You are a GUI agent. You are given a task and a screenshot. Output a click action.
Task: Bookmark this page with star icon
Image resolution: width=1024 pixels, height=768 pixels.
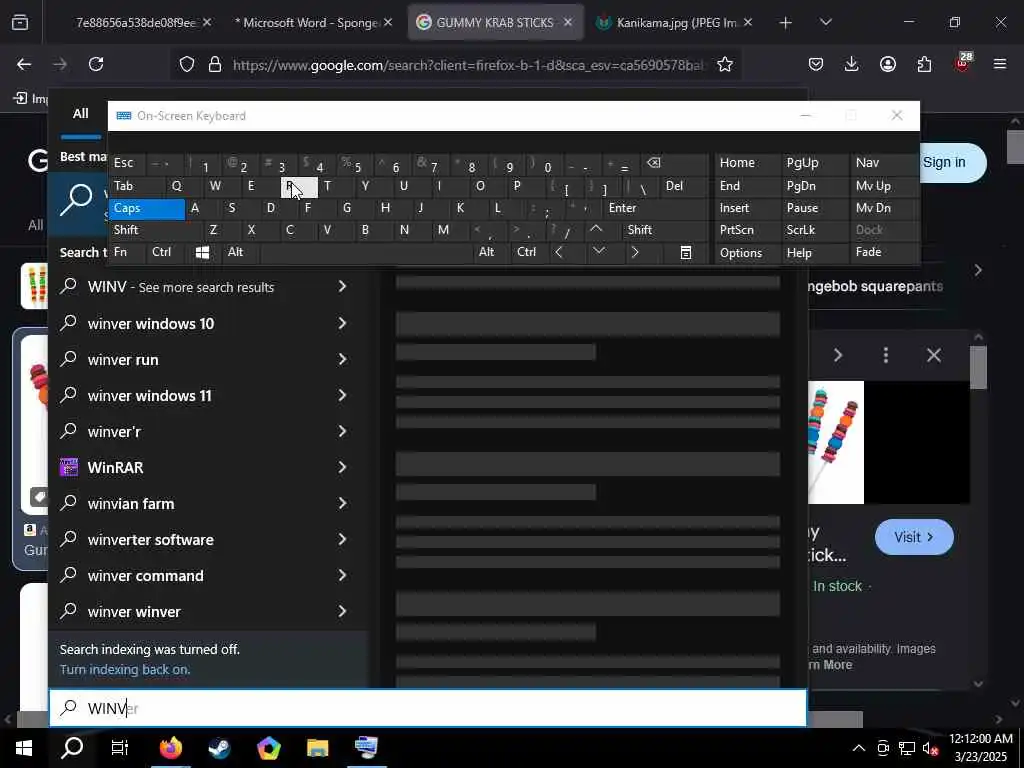[724, 64]
